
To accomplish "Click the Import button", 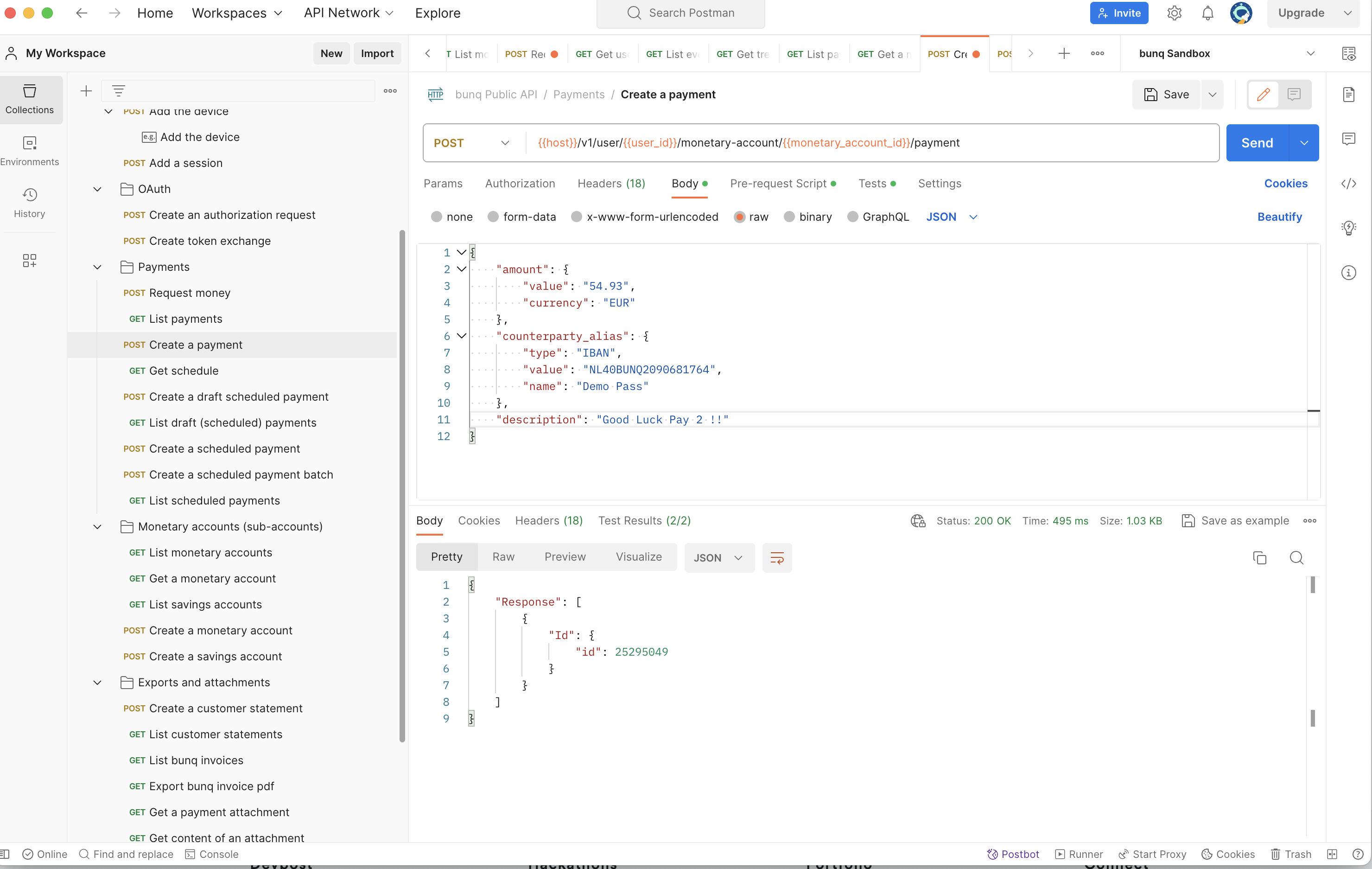I will [x=377, y=54].
